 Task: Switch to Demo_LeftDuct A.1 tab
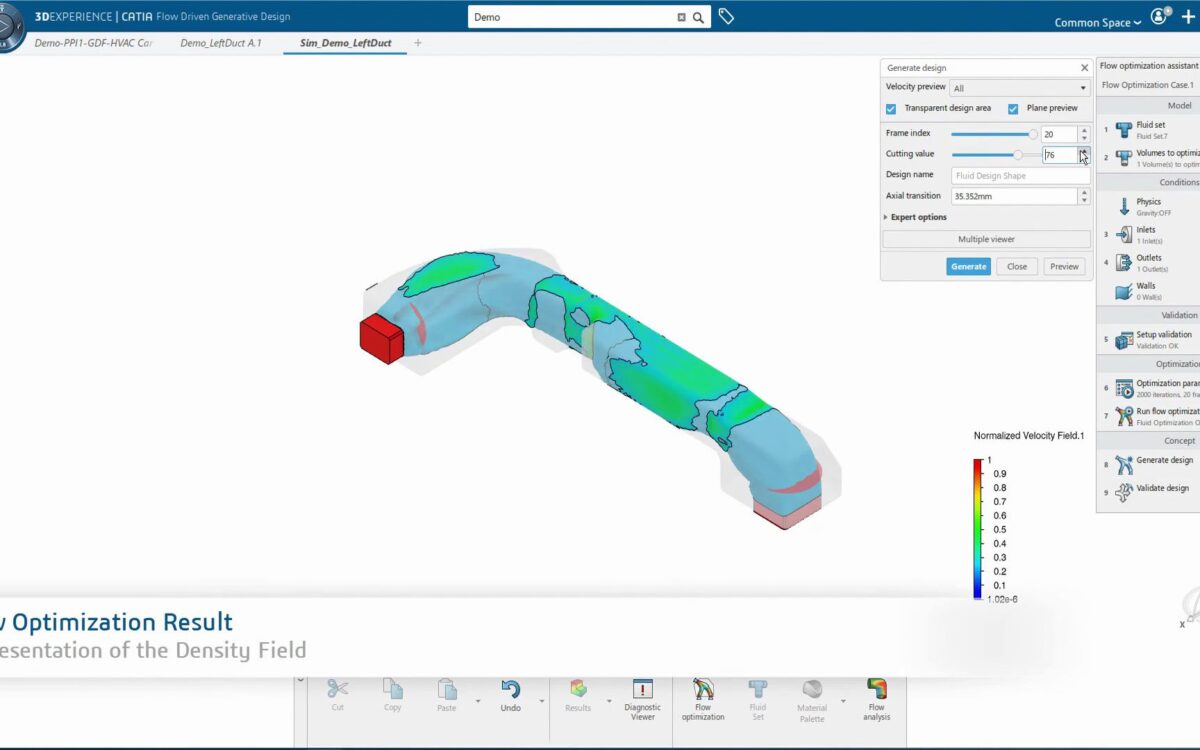(221, 43)
